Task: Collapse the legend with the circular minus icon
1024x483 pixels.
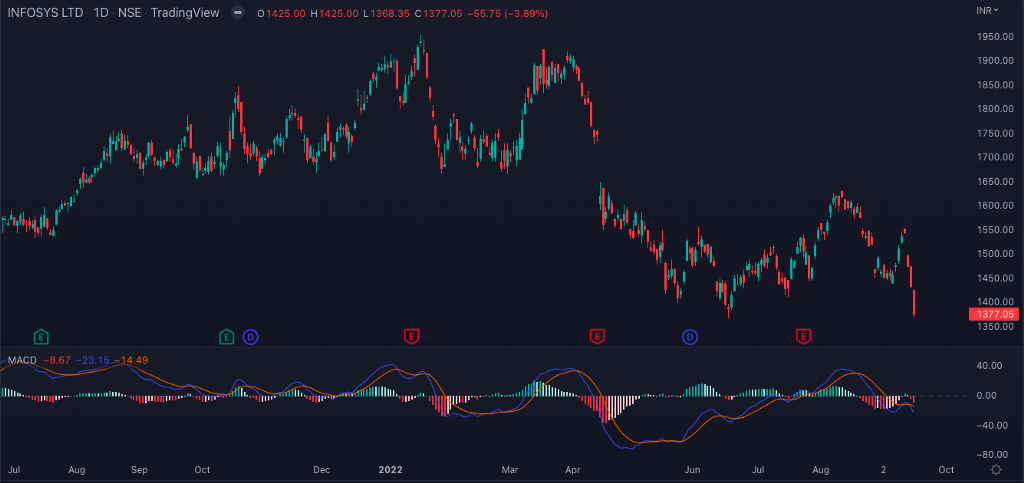Action: 238,13
